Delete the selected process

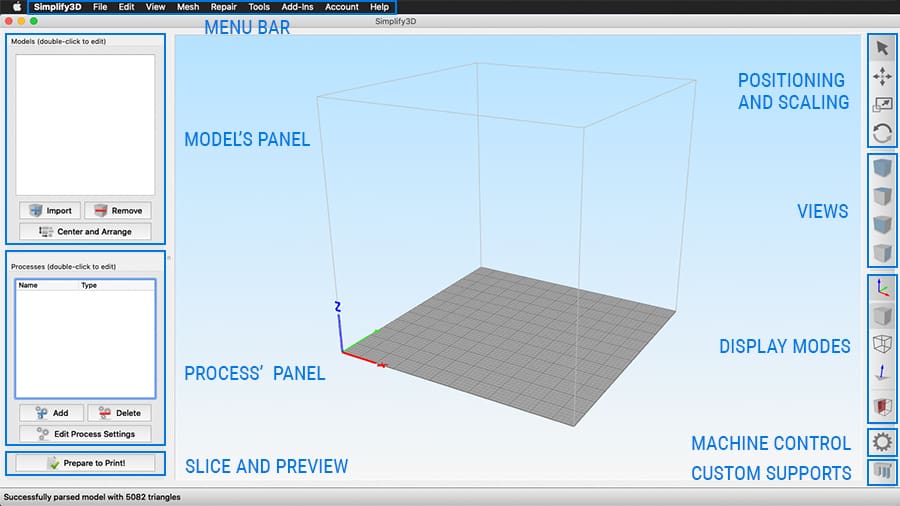tap(119, 413)
